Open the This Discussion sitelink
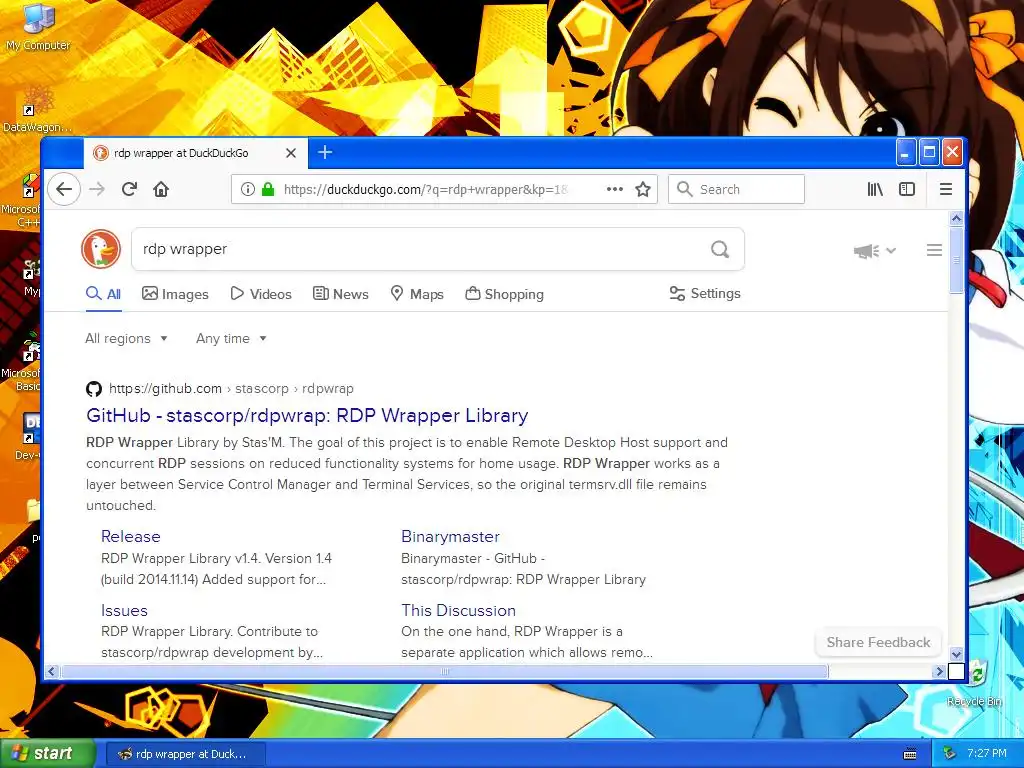This screenshot has width=1024, height=768. click(458, 611)
